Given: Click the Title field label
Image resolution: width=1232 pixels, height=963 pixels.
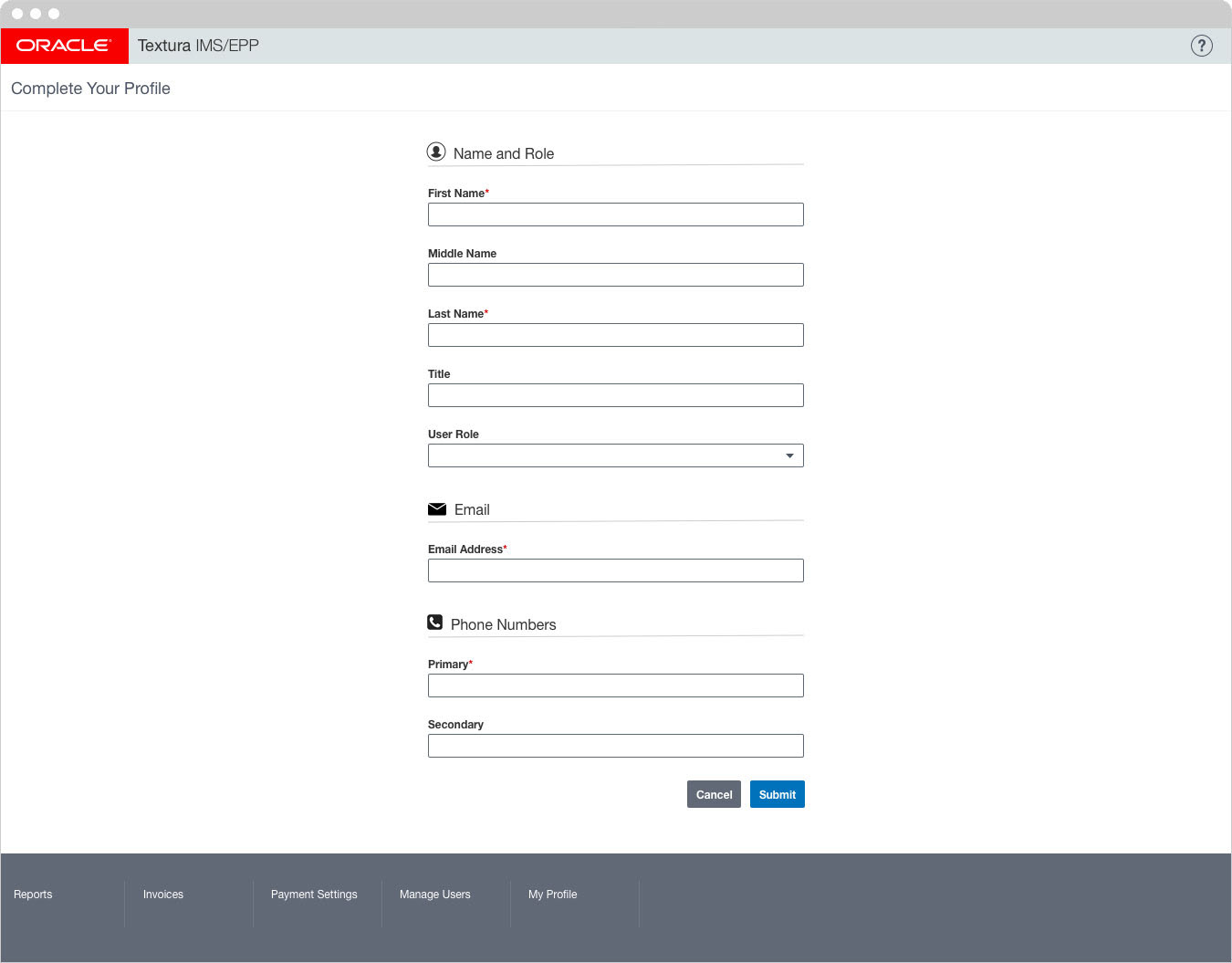Looking at the screenshot, I should 439,374.
